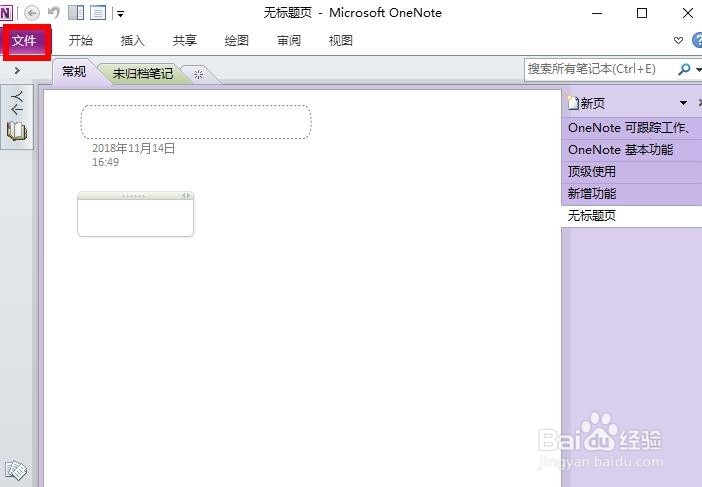Screen dimensions: 702x487
Task: Click the 搜索所有笔记本 search box
Action: pos(600,69)
